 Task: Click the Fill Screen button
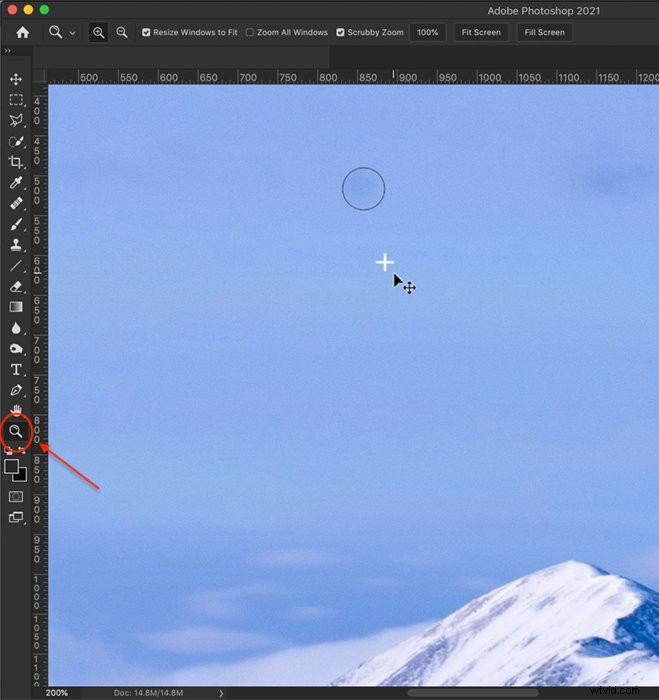(x=544, y=33)
